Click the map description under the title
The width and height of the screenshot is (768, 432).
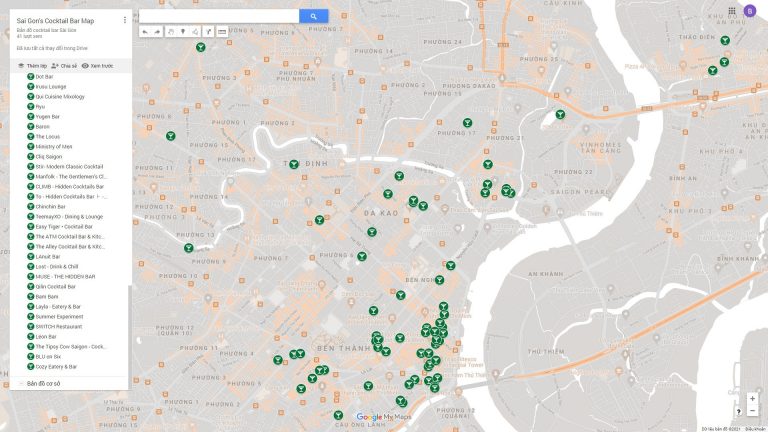(47, 30)
